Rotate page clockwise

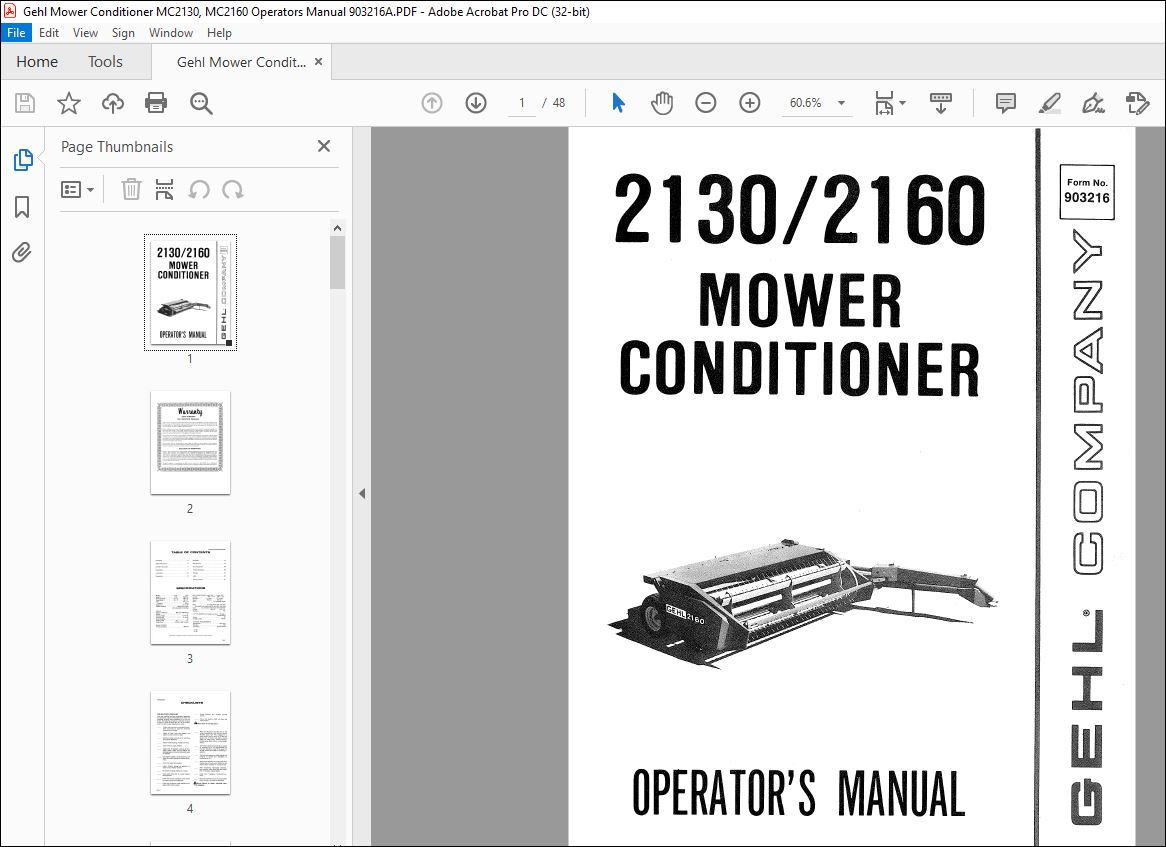pos(233,190)
